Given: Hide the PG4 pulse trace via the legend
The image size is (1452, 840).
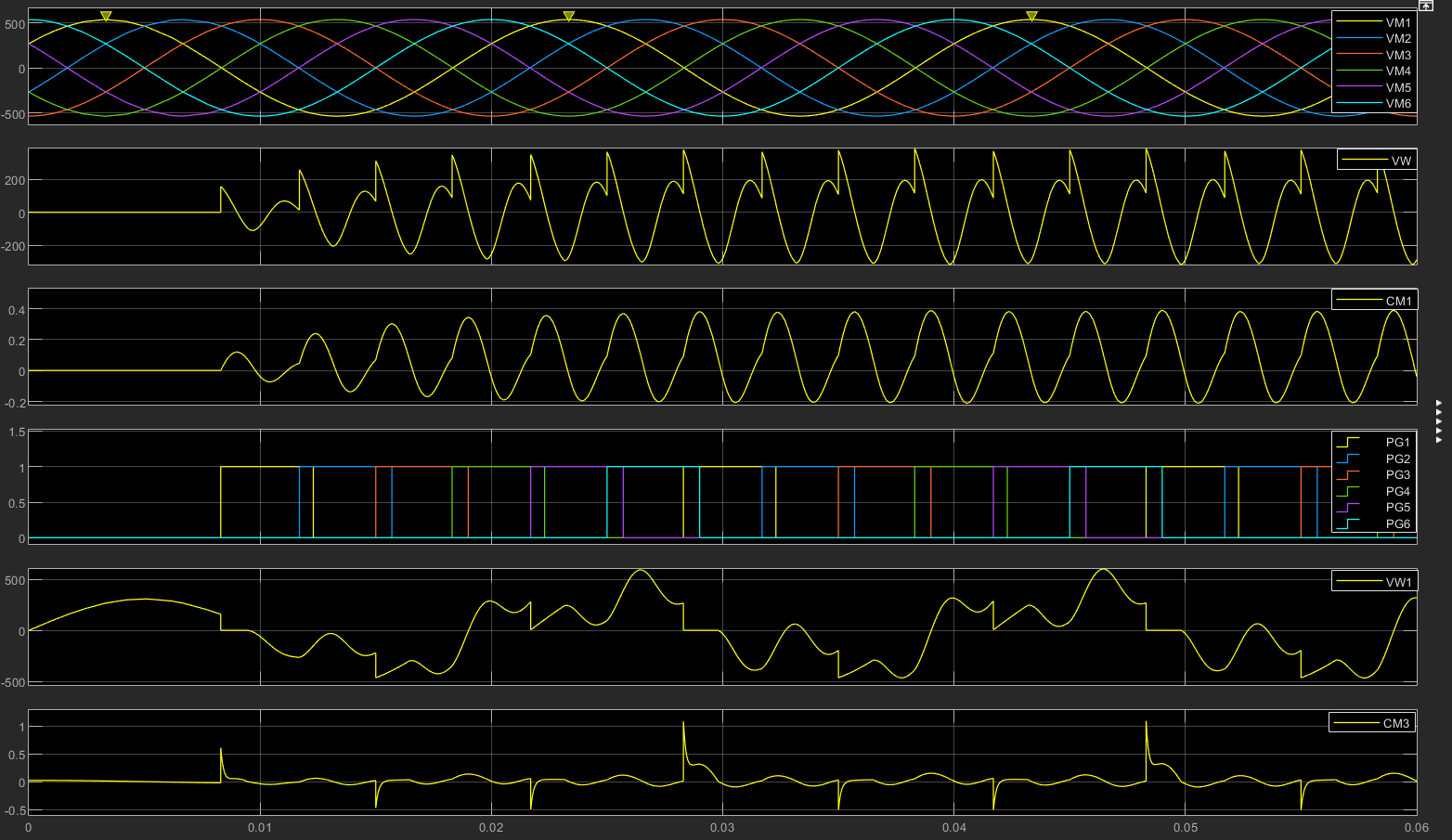Looking at the screenshot, I should click(x=1374, y=491).
